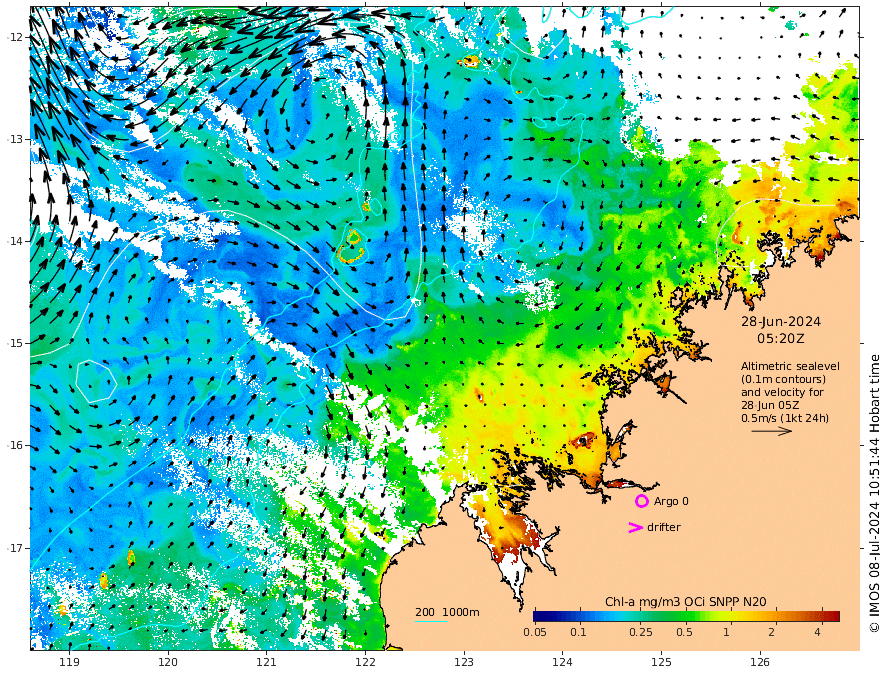Click the magenta drifter arrowhead legend marker

point(635,527)
